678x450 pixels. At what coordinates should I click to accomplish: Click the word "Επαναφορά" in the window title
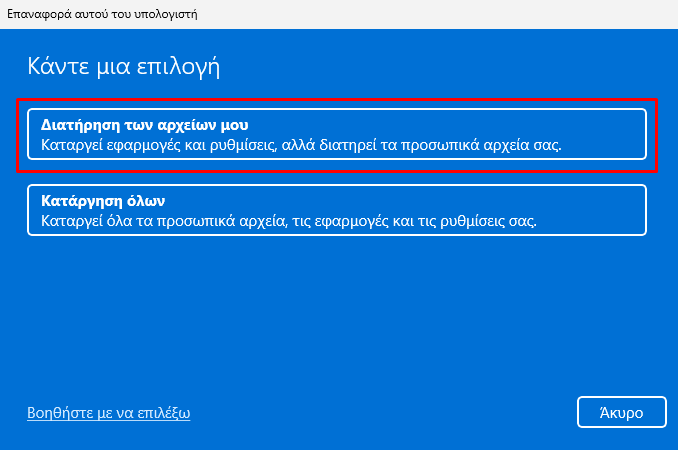(39, 14)
